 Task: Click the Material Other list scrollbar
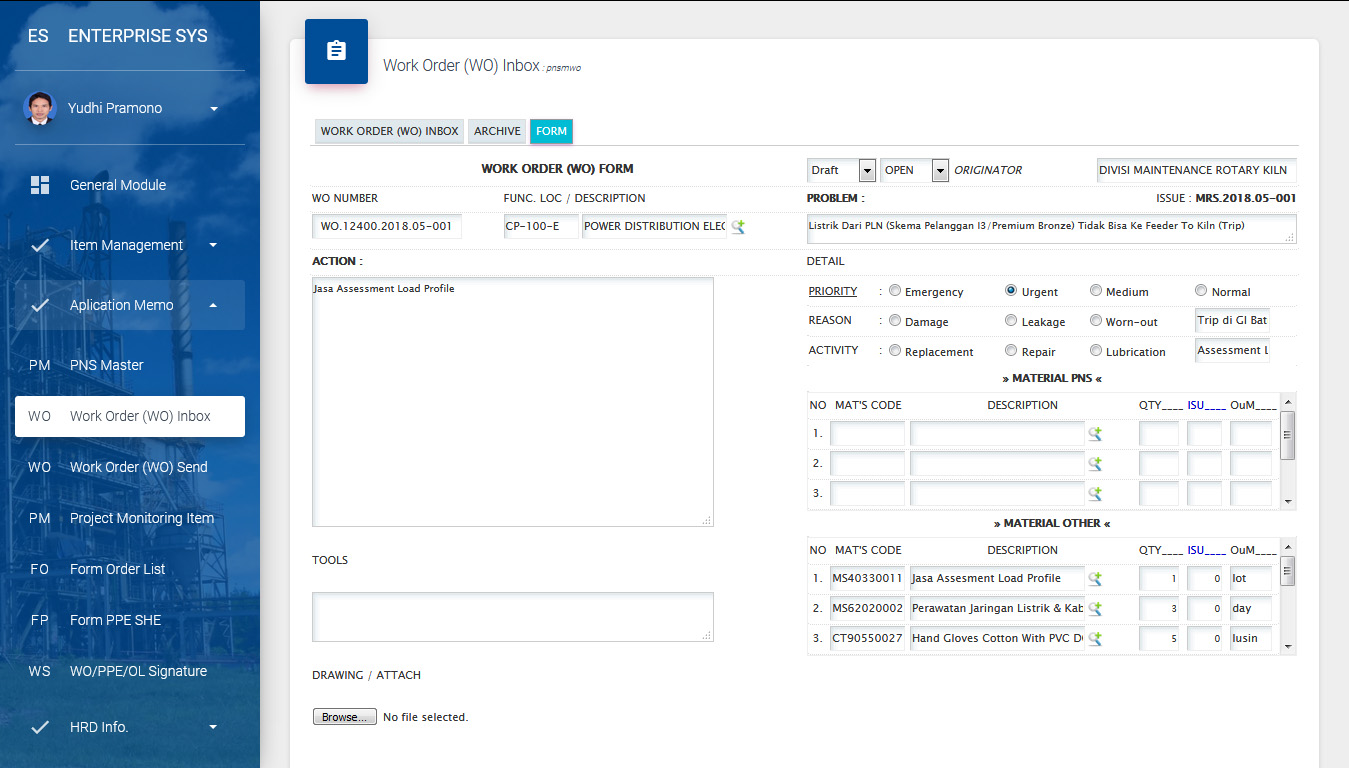[1288, 595]
